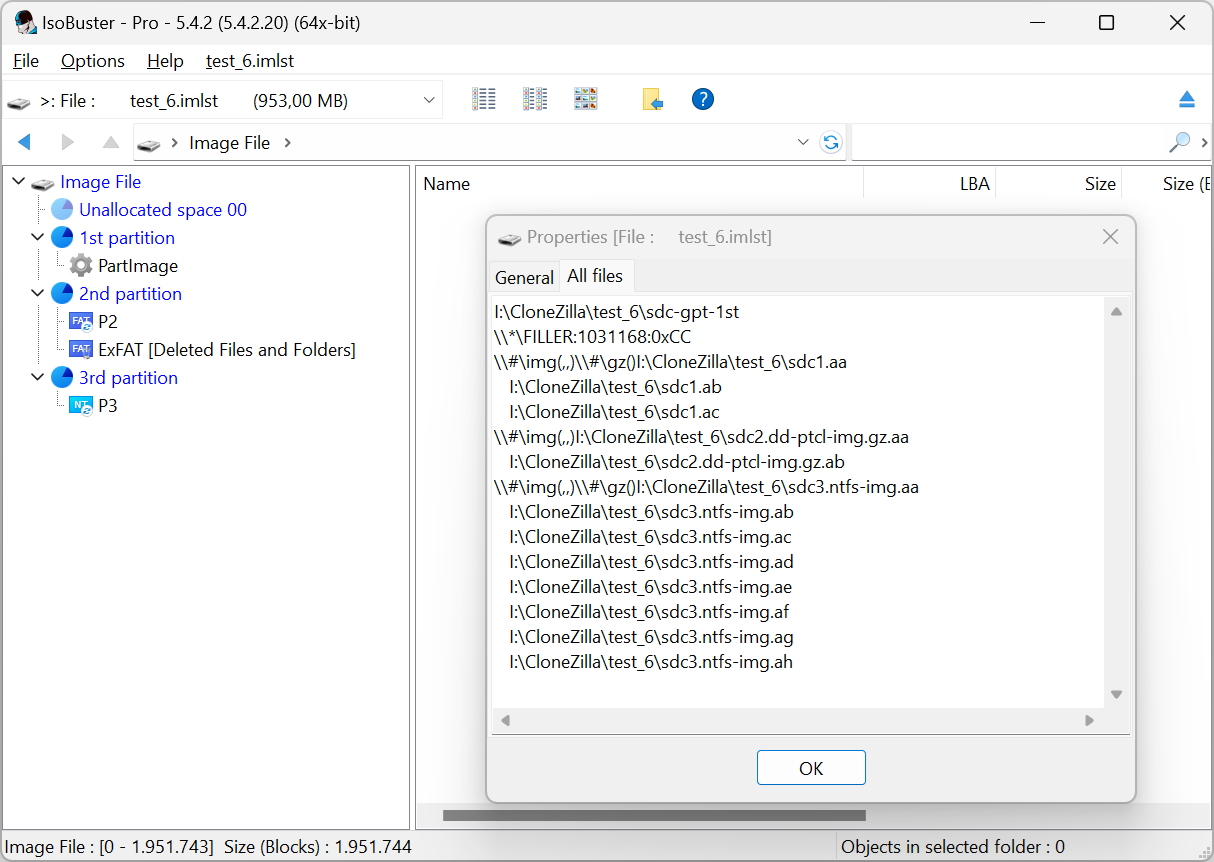Click the eject drive icon
The width and height of the screenshot is (1214, 862).
(1186, 99)
